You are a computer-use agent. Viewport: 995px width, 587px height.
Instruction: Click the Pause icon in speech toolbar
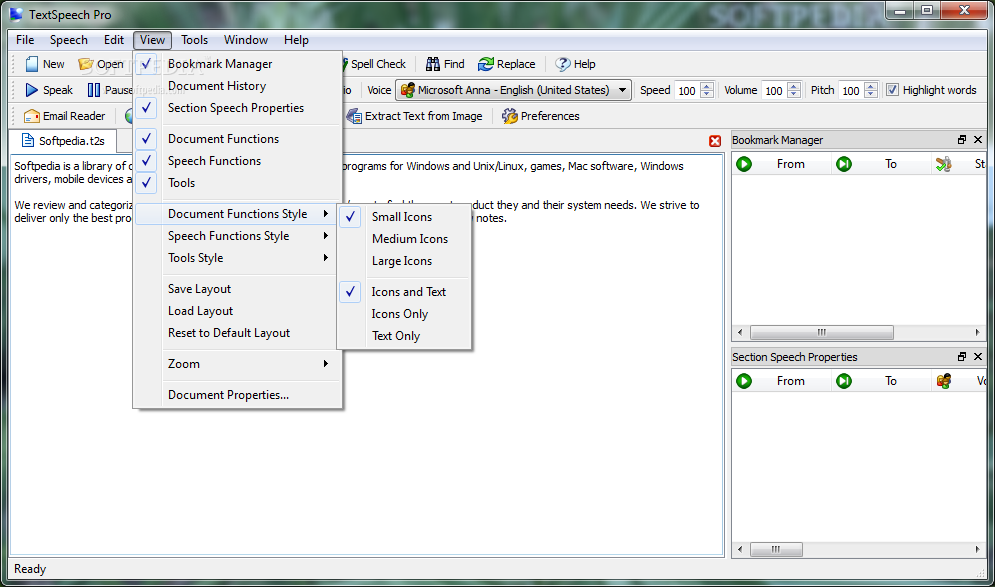point(94,90)
